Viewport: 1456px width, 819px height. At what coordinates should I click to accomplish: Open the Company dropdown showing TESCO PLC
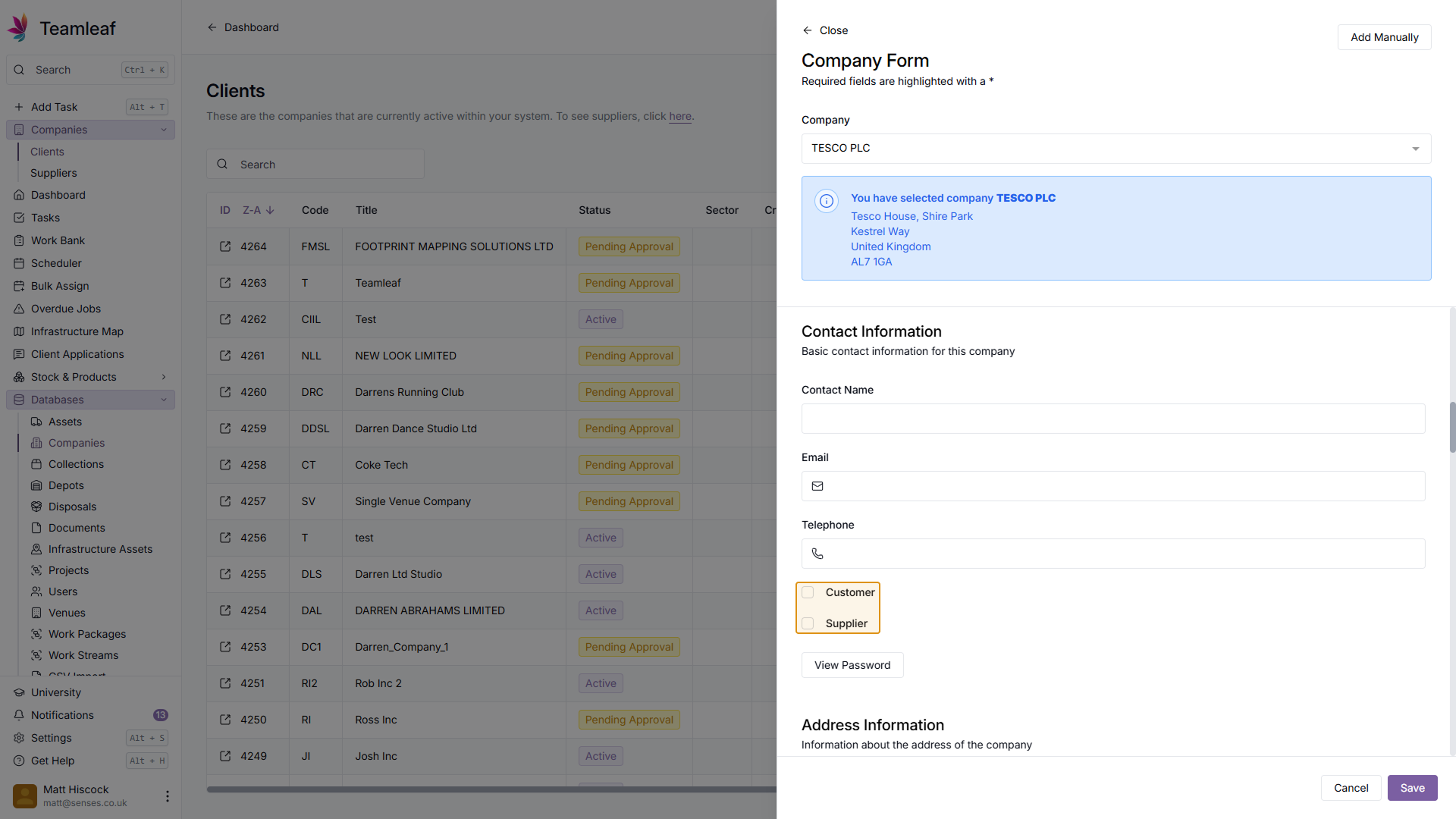coord(1116,149)
